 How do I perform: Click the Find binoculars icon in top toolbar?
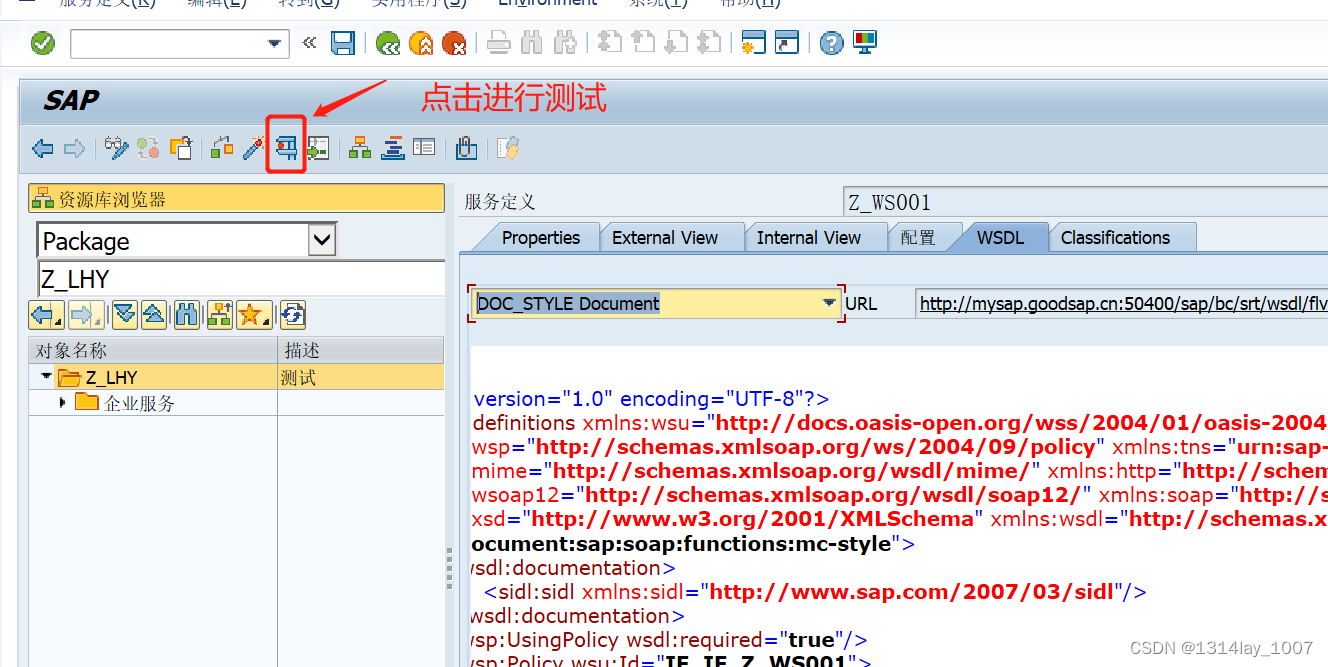coord(532,43)
